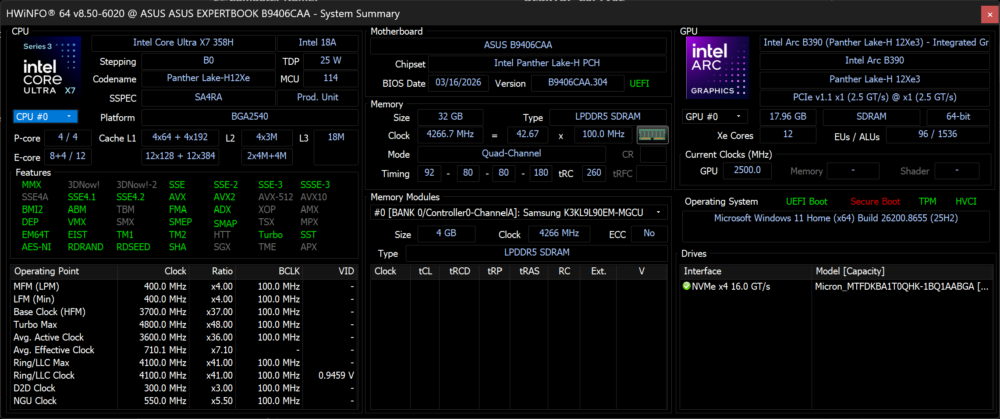Viewport: 1000px width, 419px height.
Task: Click the Prod. Unit field
Action: 317,98
